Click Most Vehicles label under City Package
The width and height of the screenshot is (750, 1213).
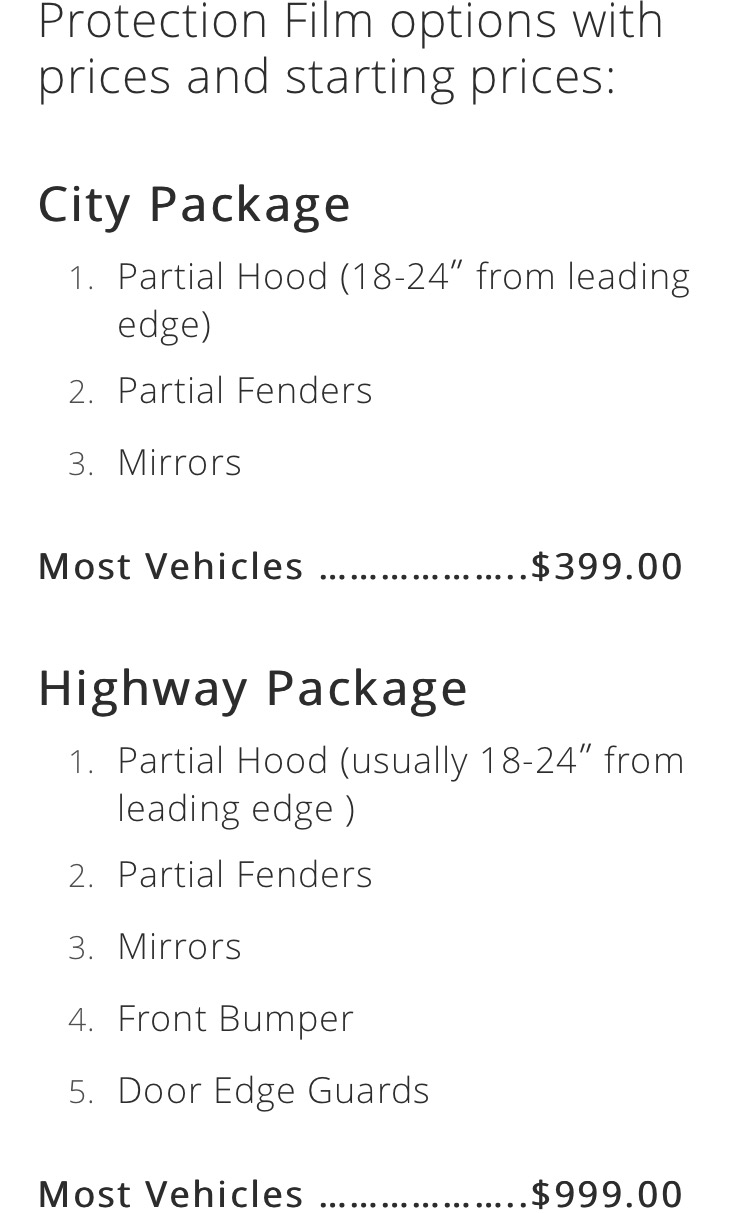pos(171,566)
